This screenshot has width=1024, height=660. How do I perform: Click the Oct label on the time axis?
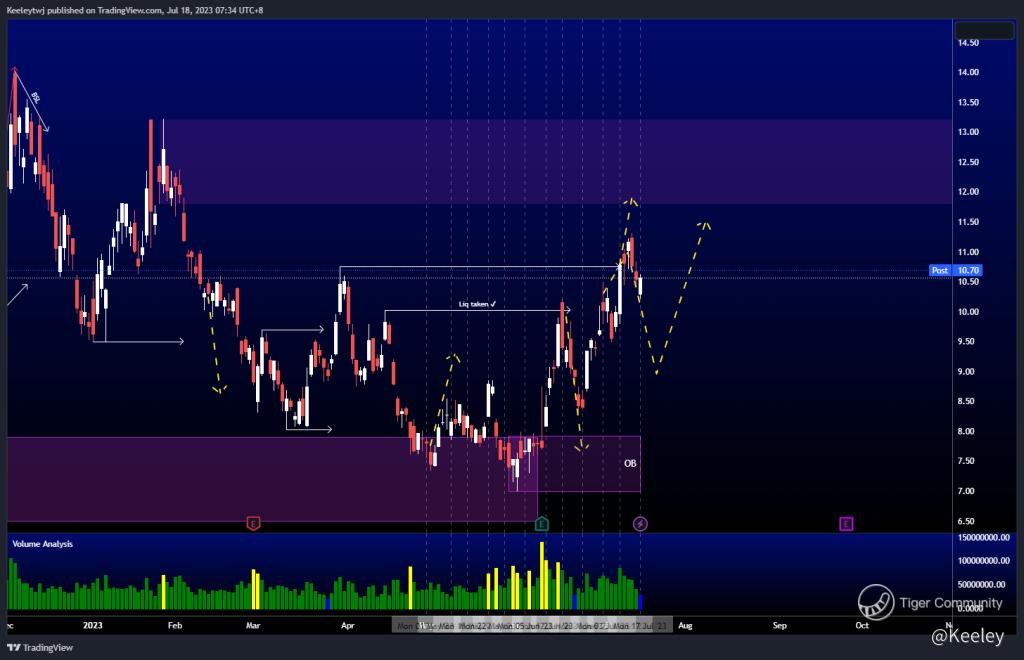coord(862,625)
